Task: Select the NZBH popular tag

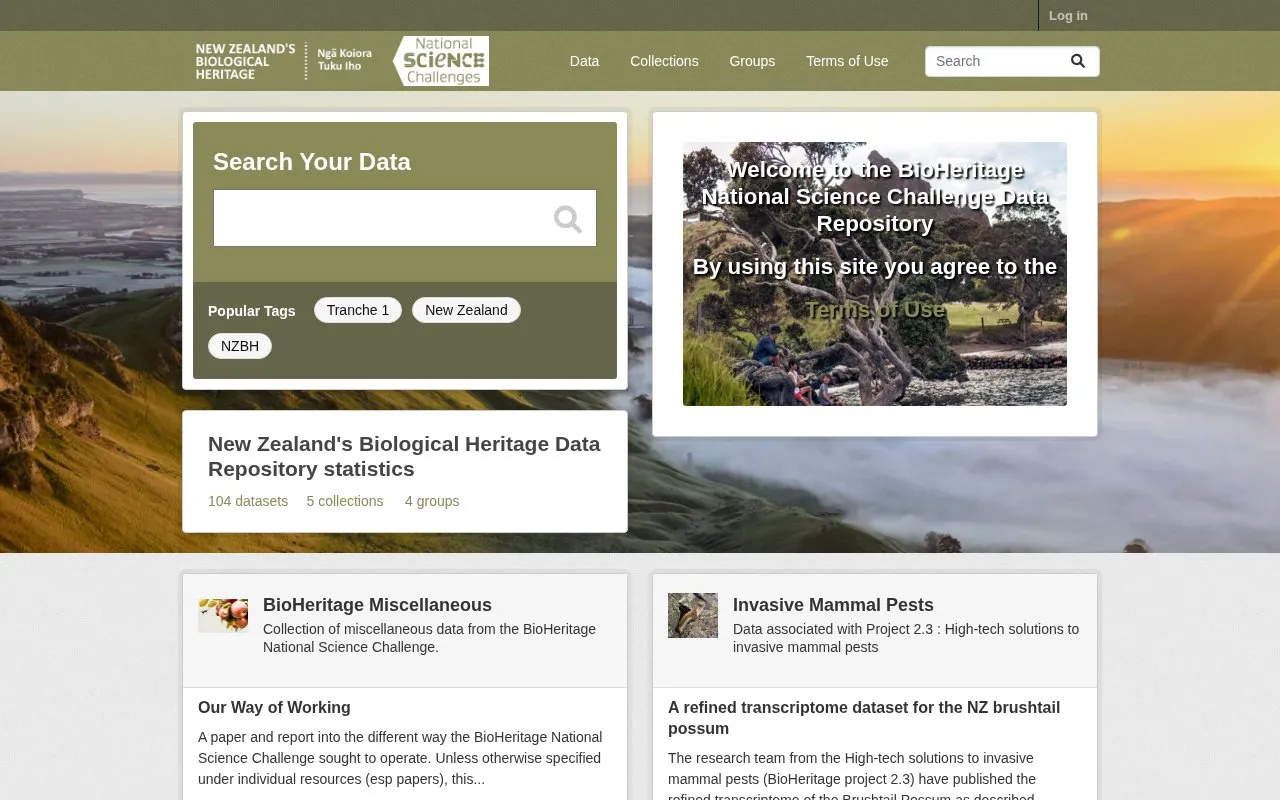Action: tap(240, 346)
